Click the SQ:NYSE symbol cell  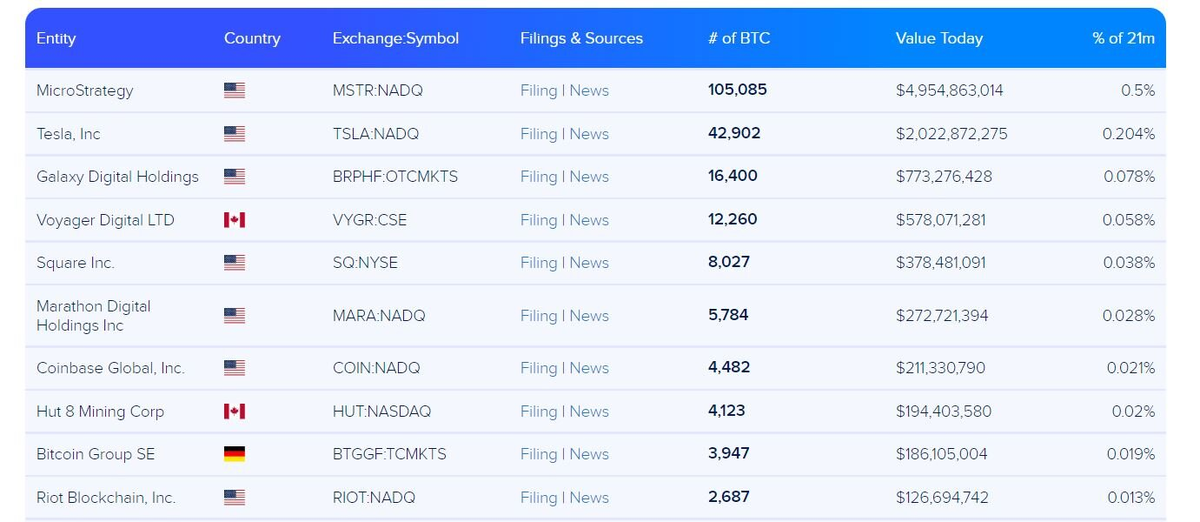coord(365,262)
